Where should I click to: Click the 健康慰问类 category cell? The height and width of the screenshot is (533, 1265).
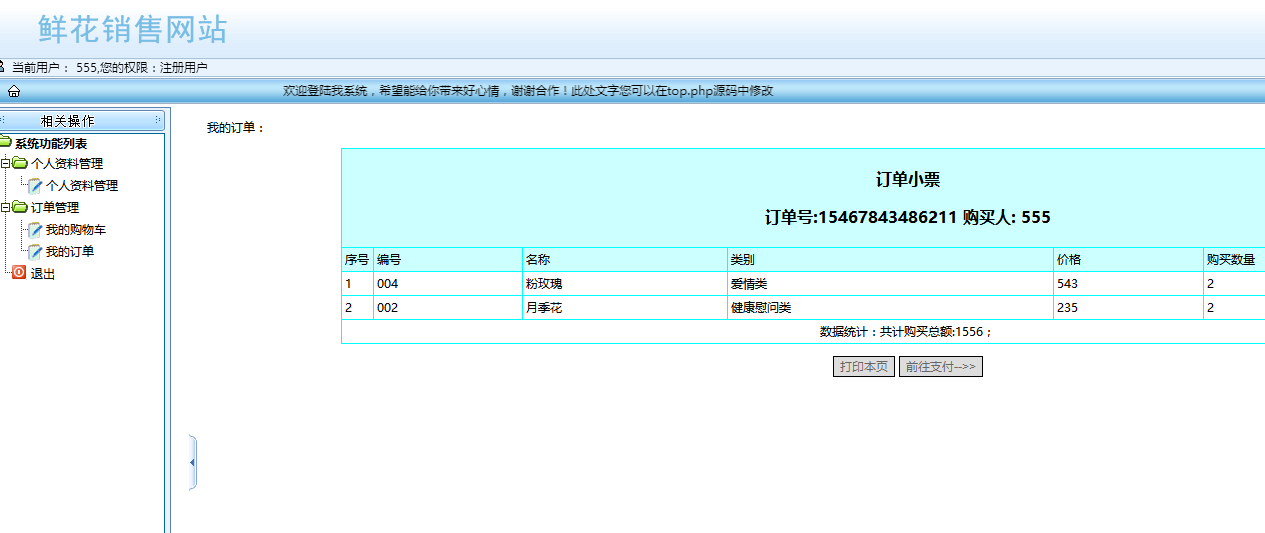click(890, 307)
